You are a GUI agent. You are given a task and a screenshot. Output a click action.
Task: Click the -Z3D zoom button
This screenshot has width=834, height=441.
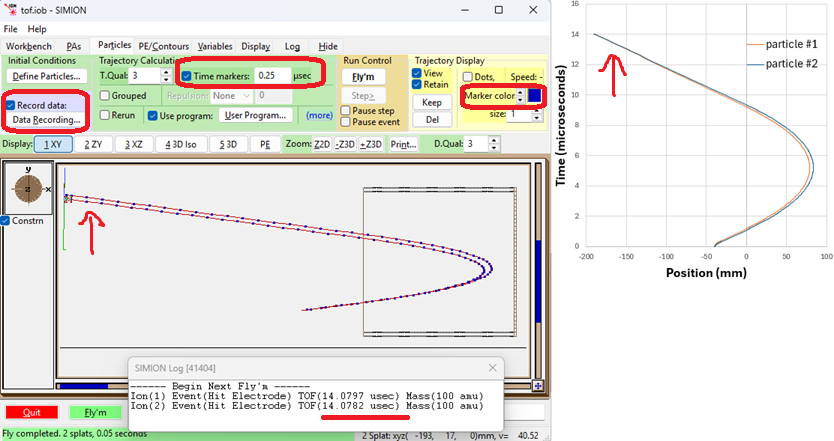(345, 144)
